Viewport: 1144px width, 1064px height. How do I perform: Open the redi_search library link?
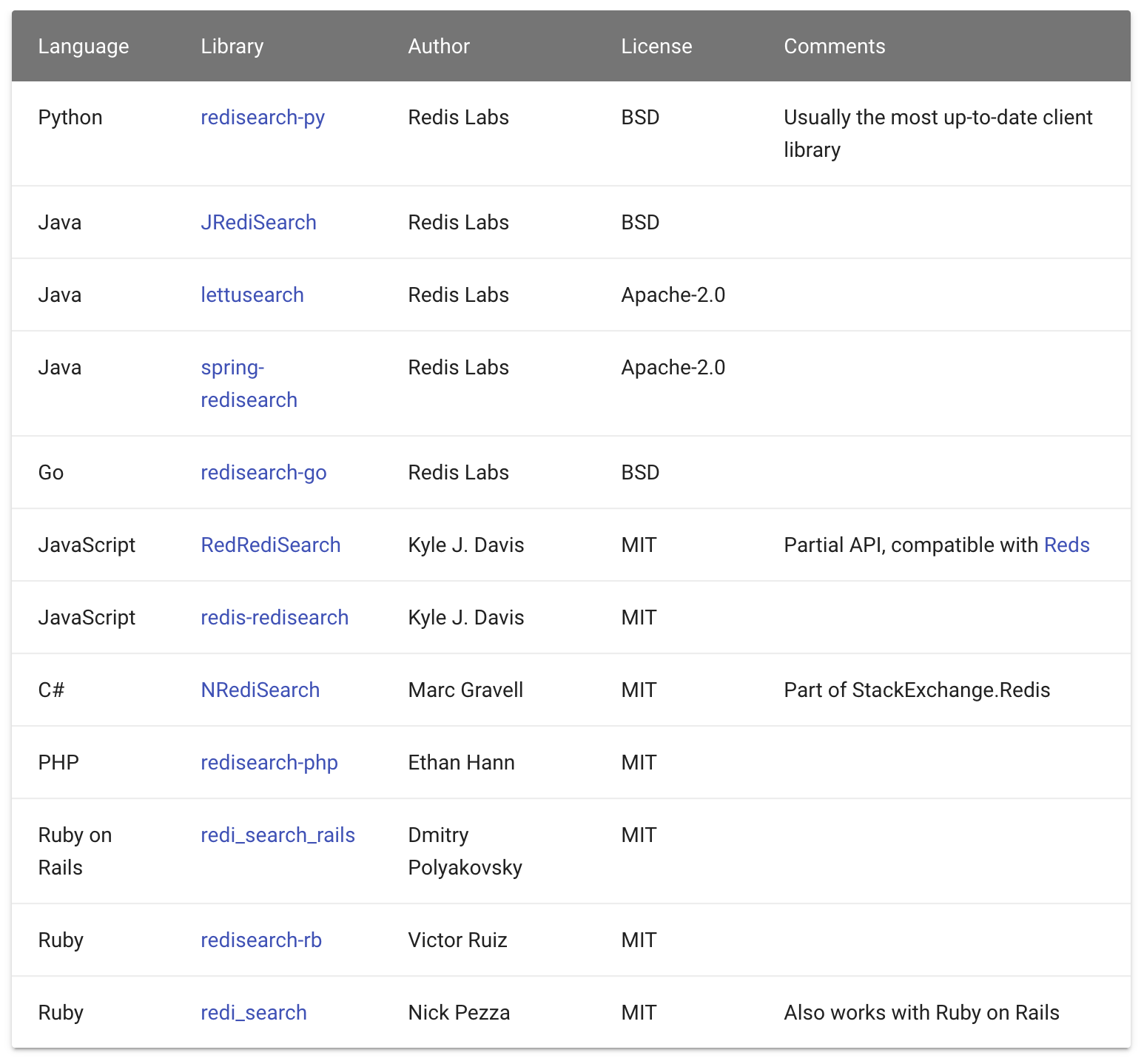point(253,1012)
